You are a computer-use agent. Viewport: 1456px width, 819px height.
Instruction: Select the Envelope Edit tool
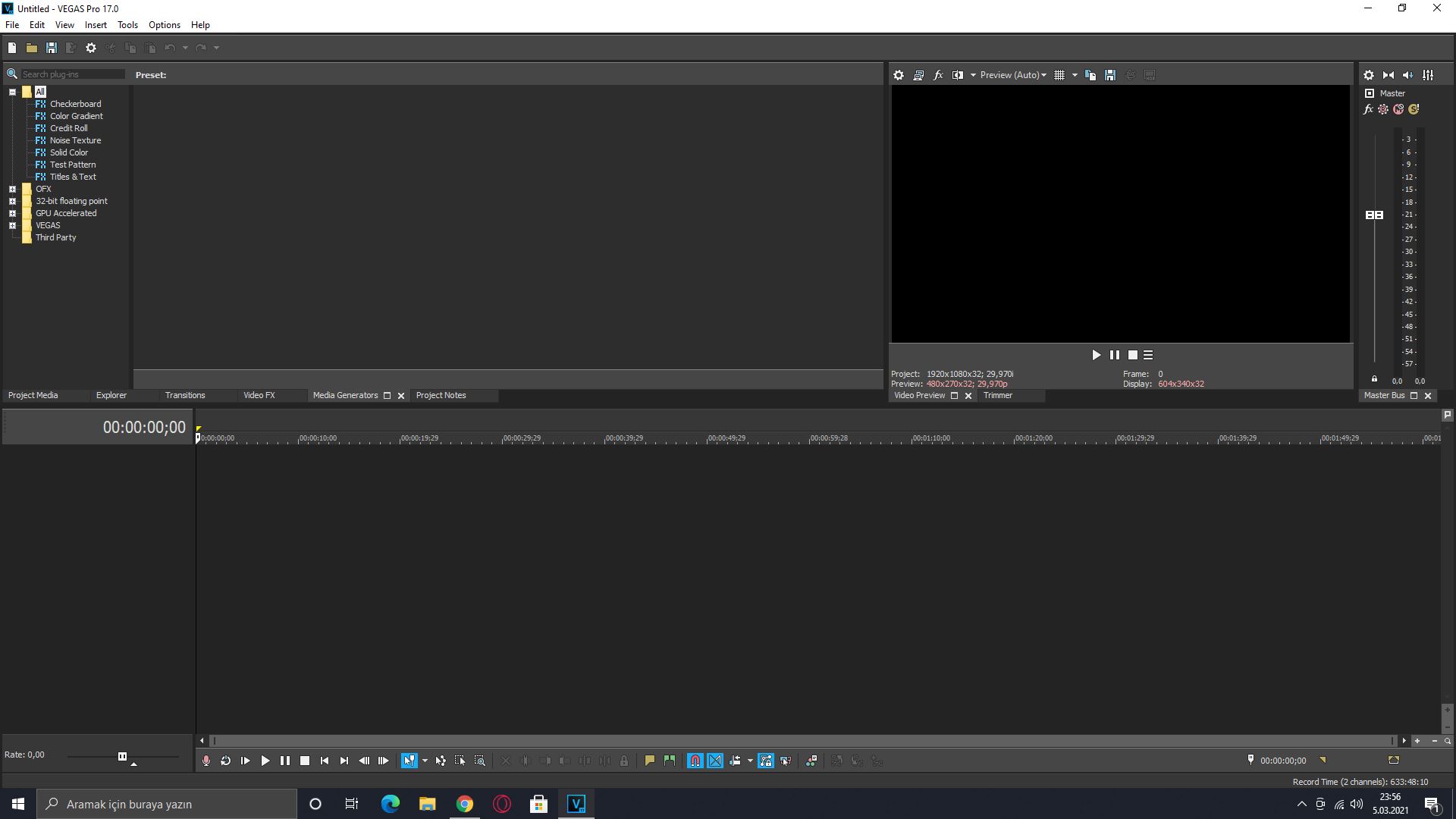click(x=441, y=761)
